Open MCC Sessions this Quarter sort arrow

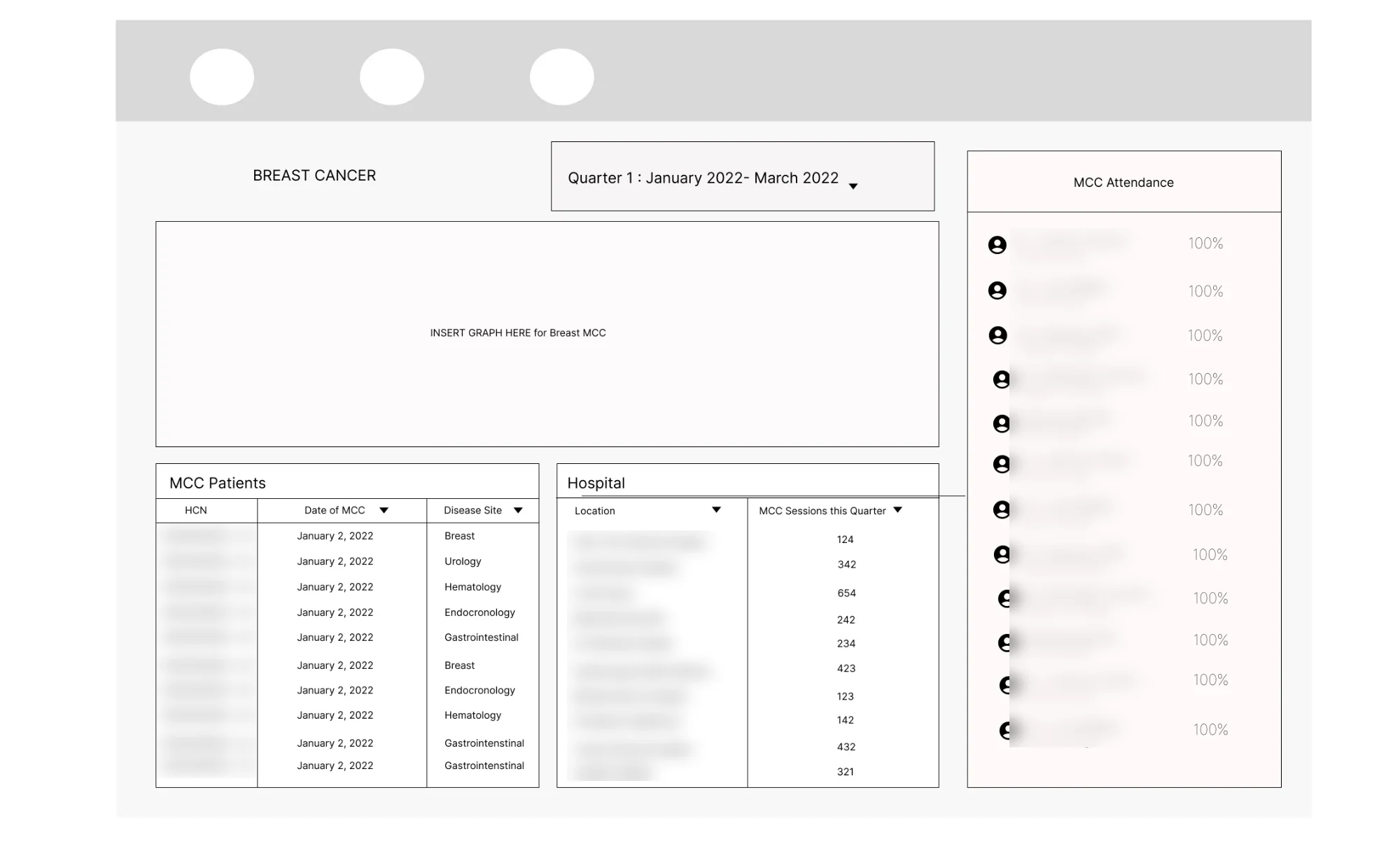point(897,510)
